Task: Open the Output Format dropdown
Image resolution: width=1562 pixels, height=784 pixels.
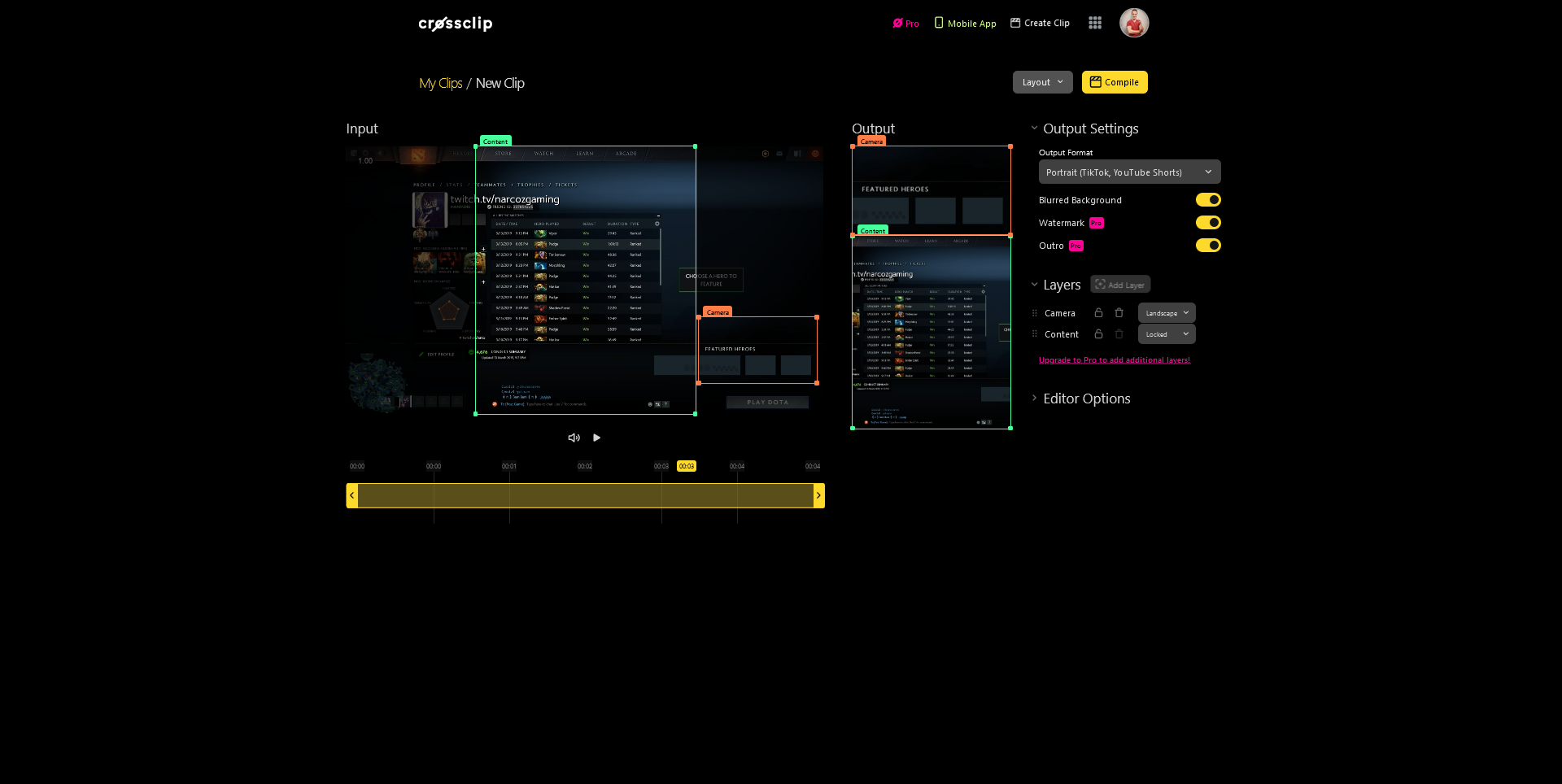Action: pos(1129,172)
